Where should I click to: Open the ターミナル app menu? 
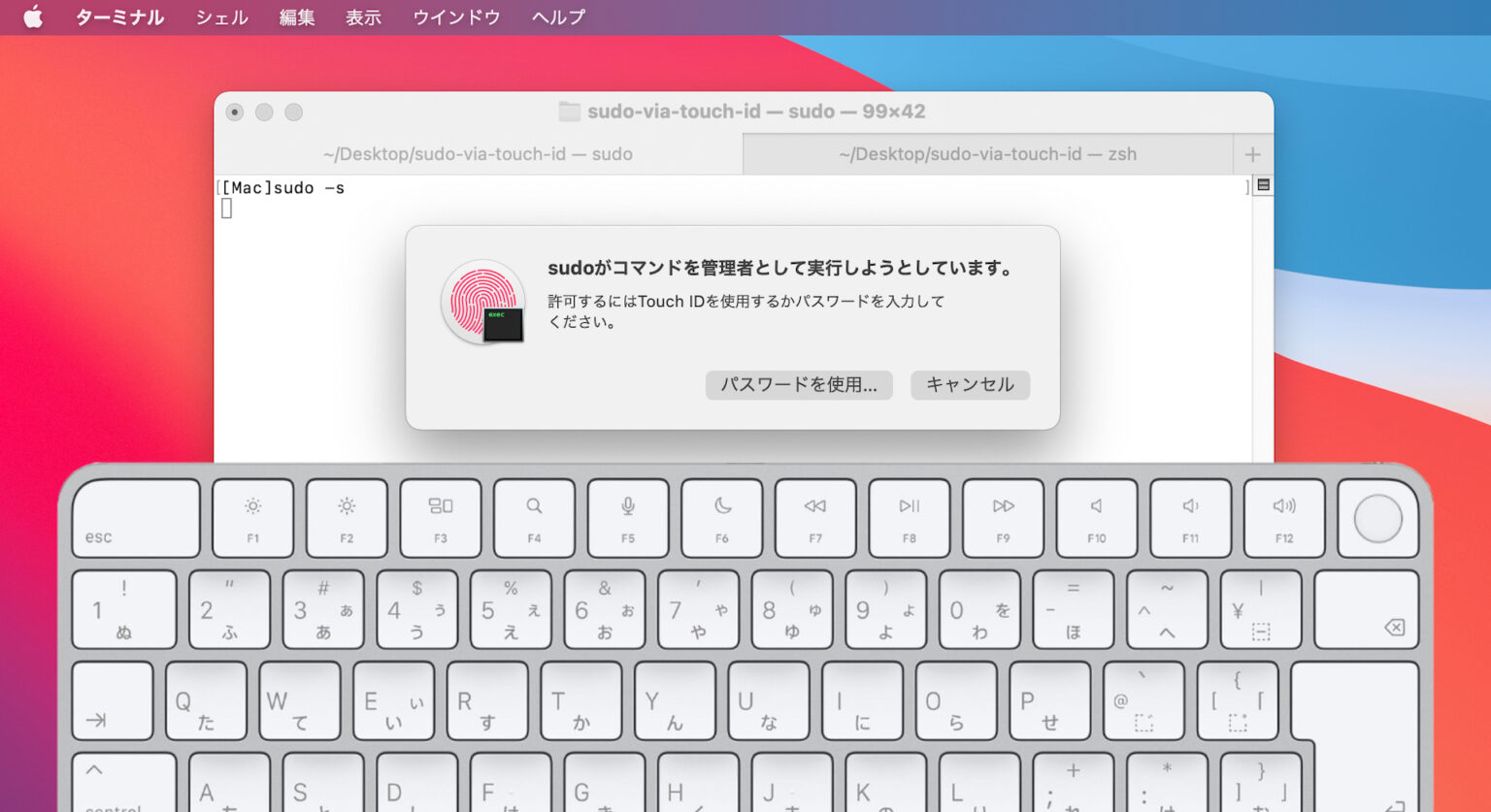coord(119,17)
